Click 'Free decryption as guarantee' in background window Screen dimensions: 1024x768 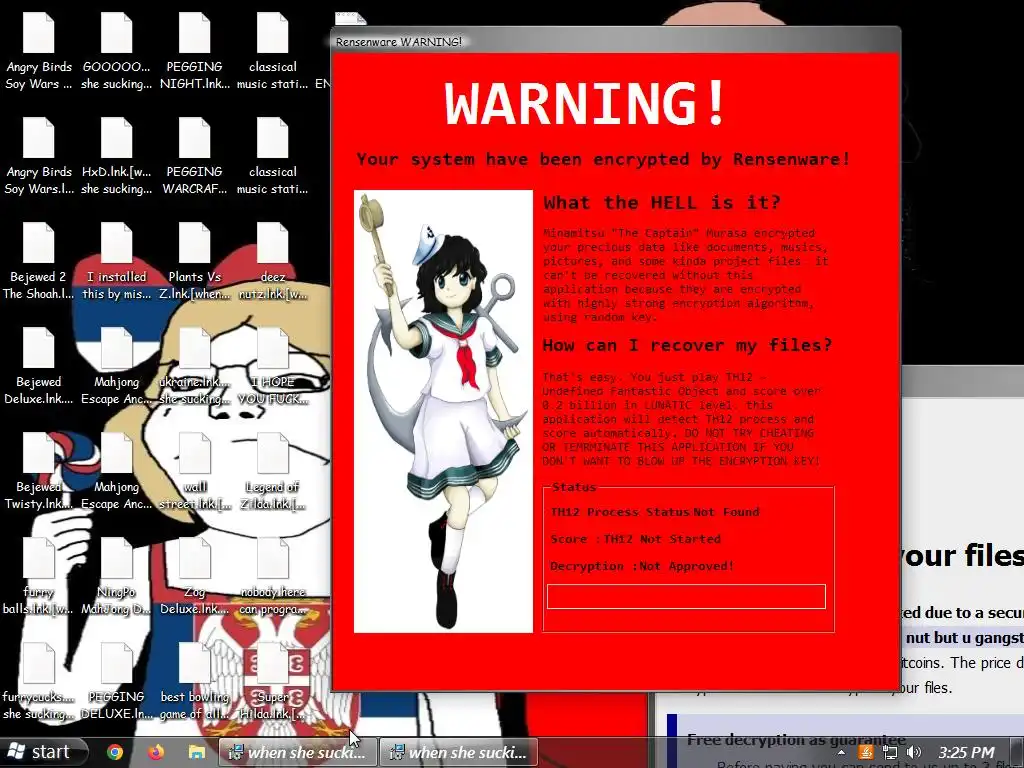click(796, 739)
